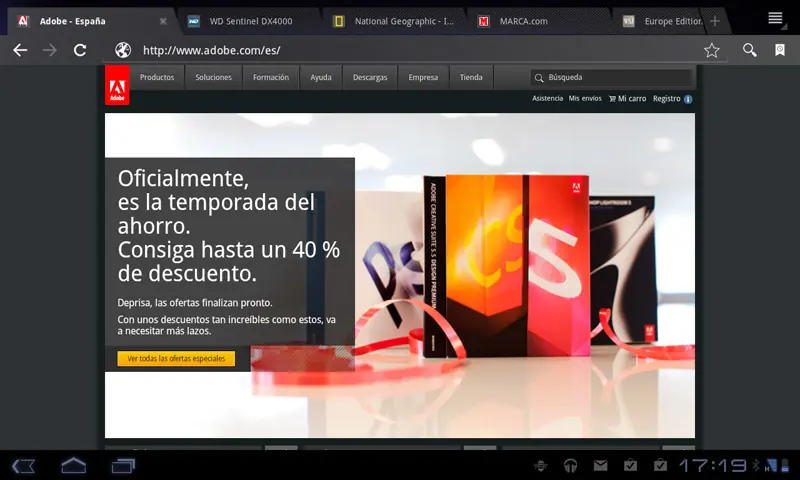Go back with the browser back arrow
The width and height of the screenshot is (800, 480).
pyautogui.click(x=20, y=50)
